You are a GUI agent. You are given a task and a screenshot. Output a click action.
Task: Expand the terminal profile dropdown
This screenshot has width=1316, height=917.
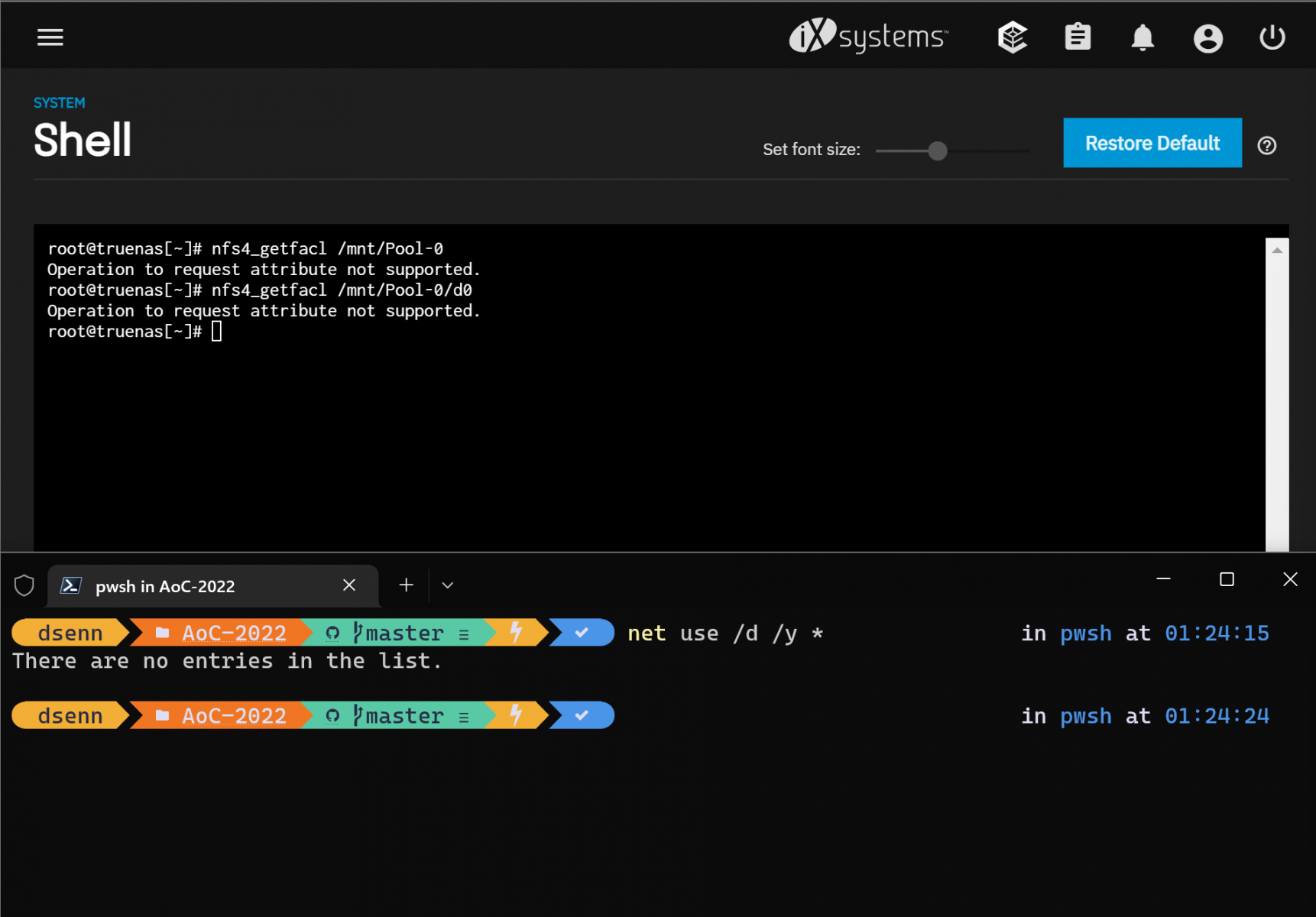click(x=448, y=585)
